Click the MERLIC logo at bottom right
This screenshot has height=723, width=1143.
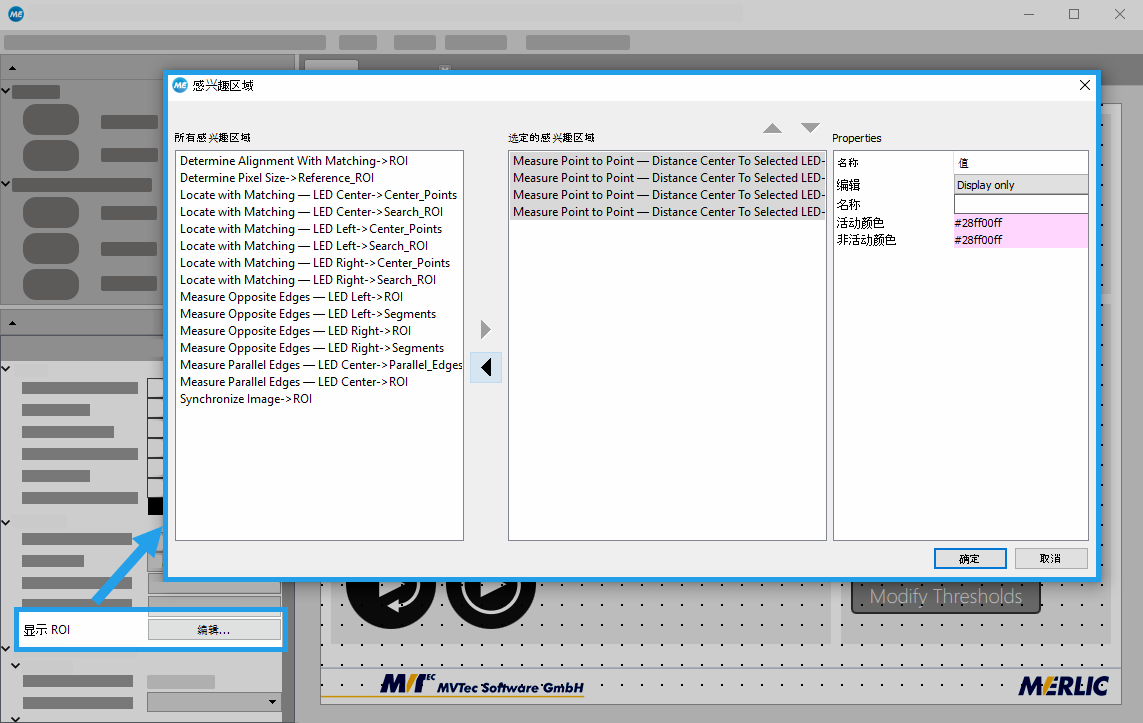(1063, 686)
